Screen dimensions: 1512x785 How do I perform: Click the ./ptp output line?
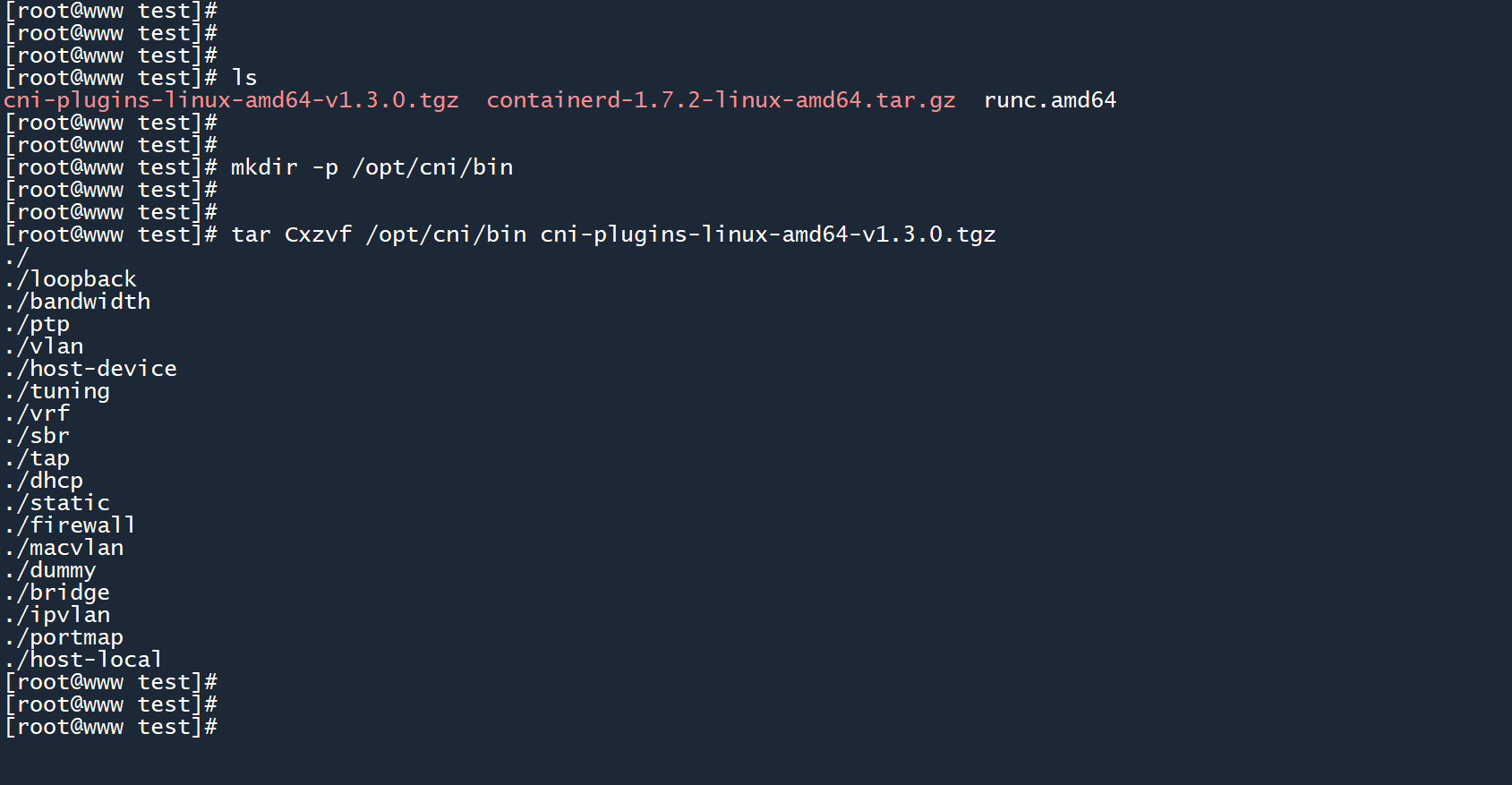point(38,324)
